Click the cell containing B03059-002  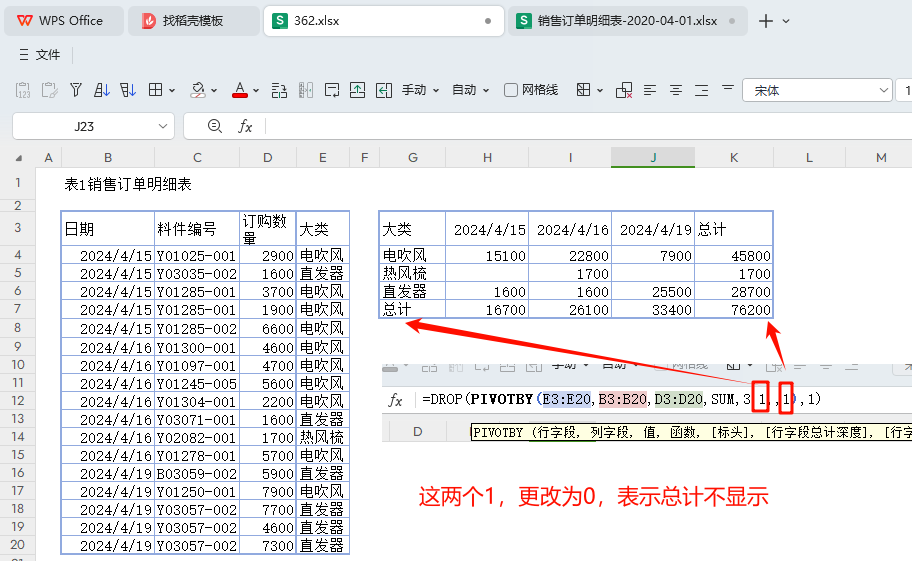(197, 473)
